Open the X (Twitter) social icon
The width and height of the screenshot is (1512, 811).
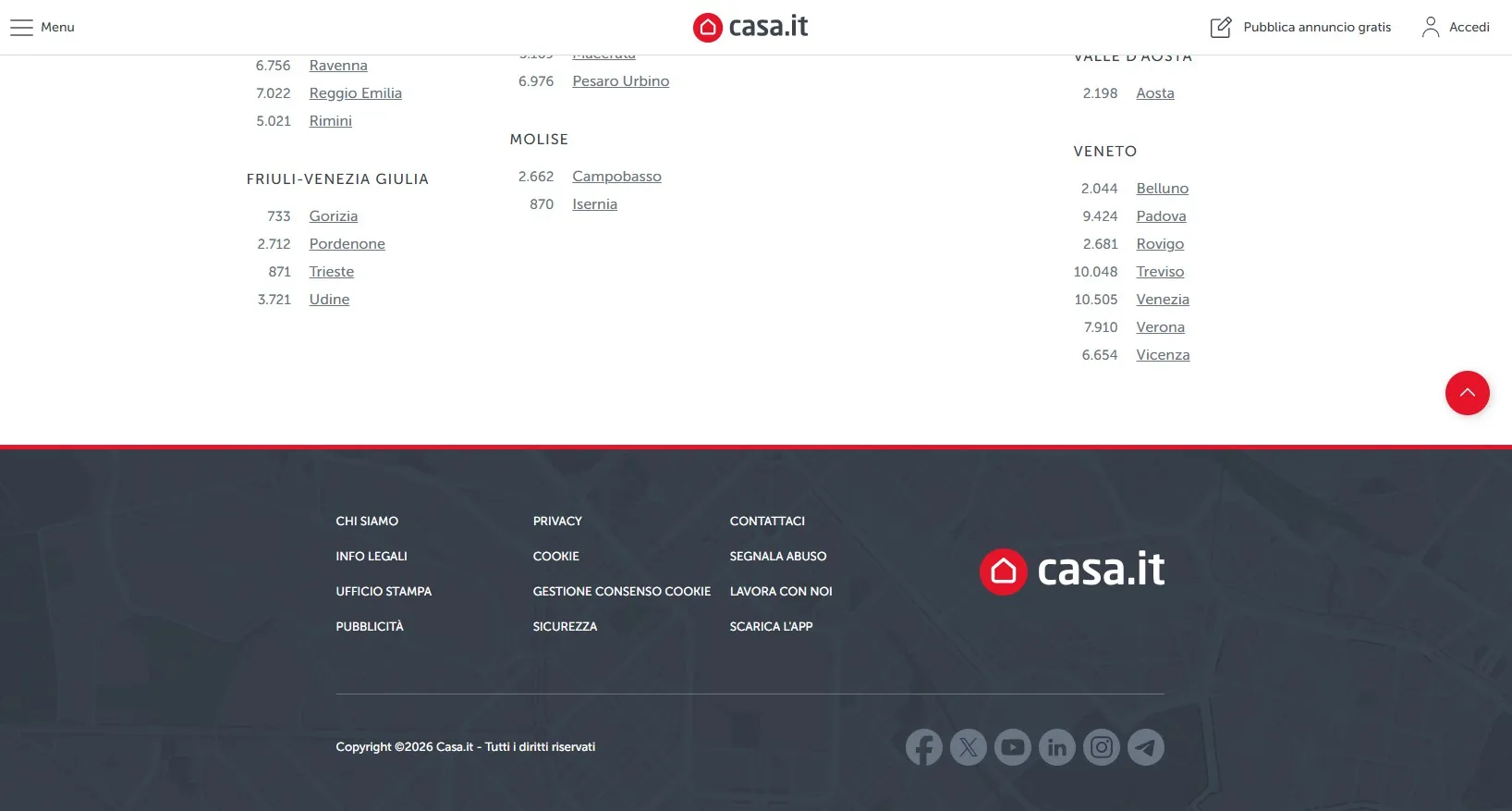(968, 747)
